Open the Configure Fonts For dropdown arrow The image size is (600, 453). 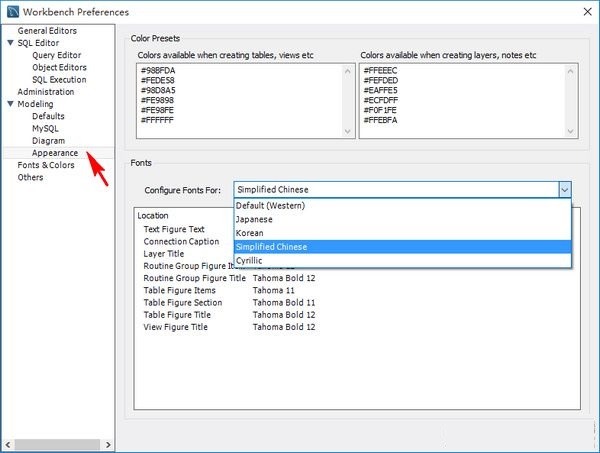click(564, 189)
